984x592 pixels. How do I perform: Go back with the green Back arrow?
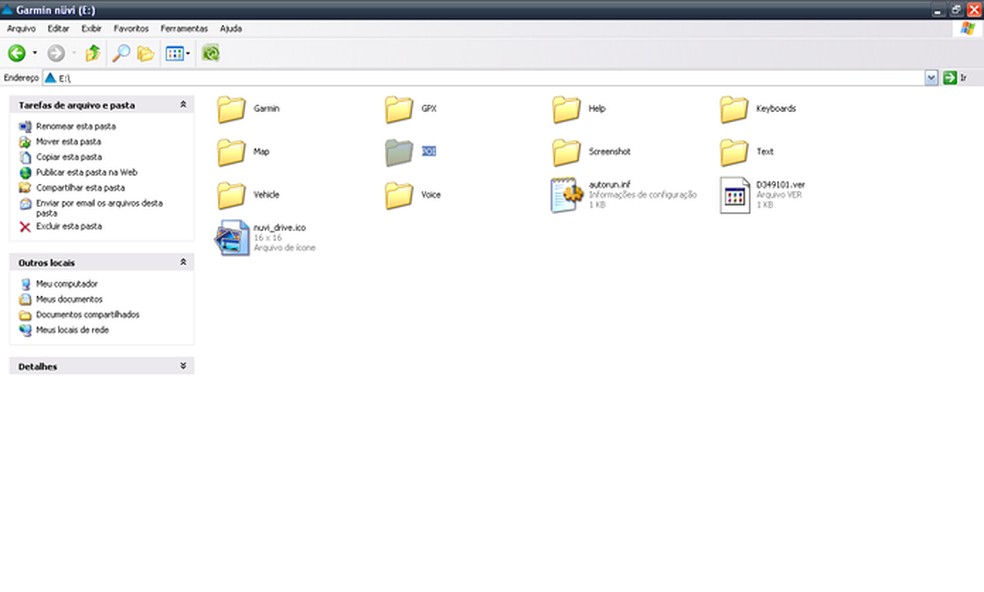click(x=17, y=53)
